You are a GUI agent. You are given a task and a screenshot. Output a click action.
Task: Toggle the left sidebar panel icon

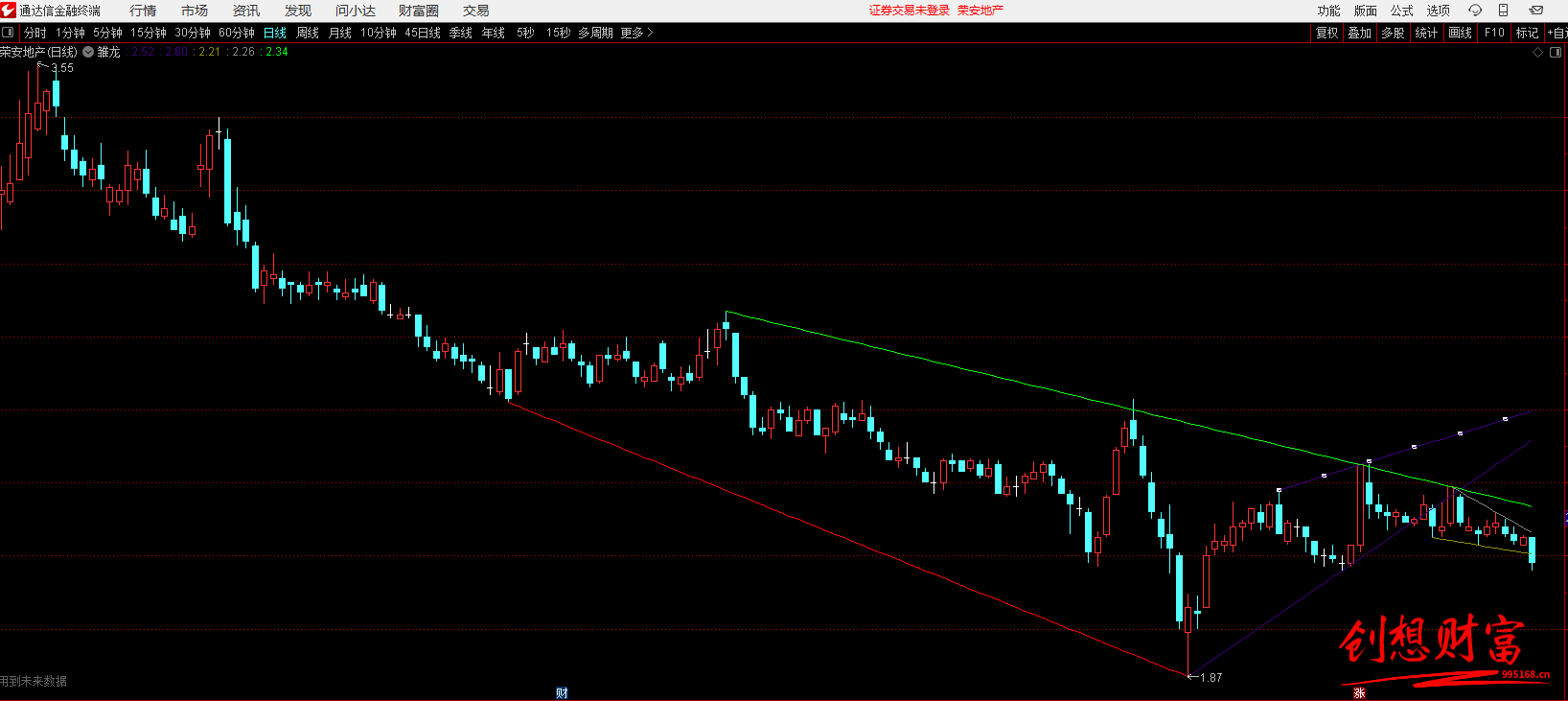pos(8,33)
